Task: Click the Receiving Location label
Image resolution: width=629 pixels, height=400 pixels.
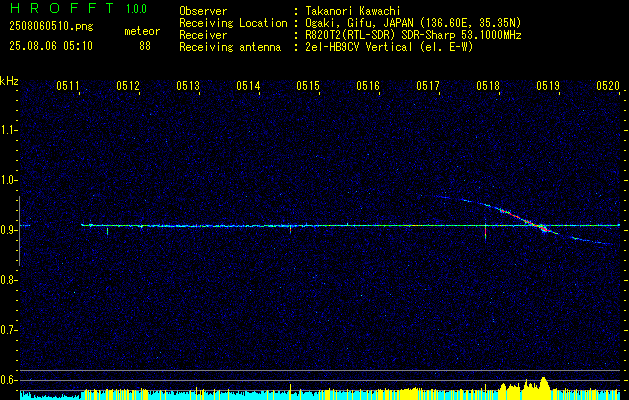Action: [233, 23]
